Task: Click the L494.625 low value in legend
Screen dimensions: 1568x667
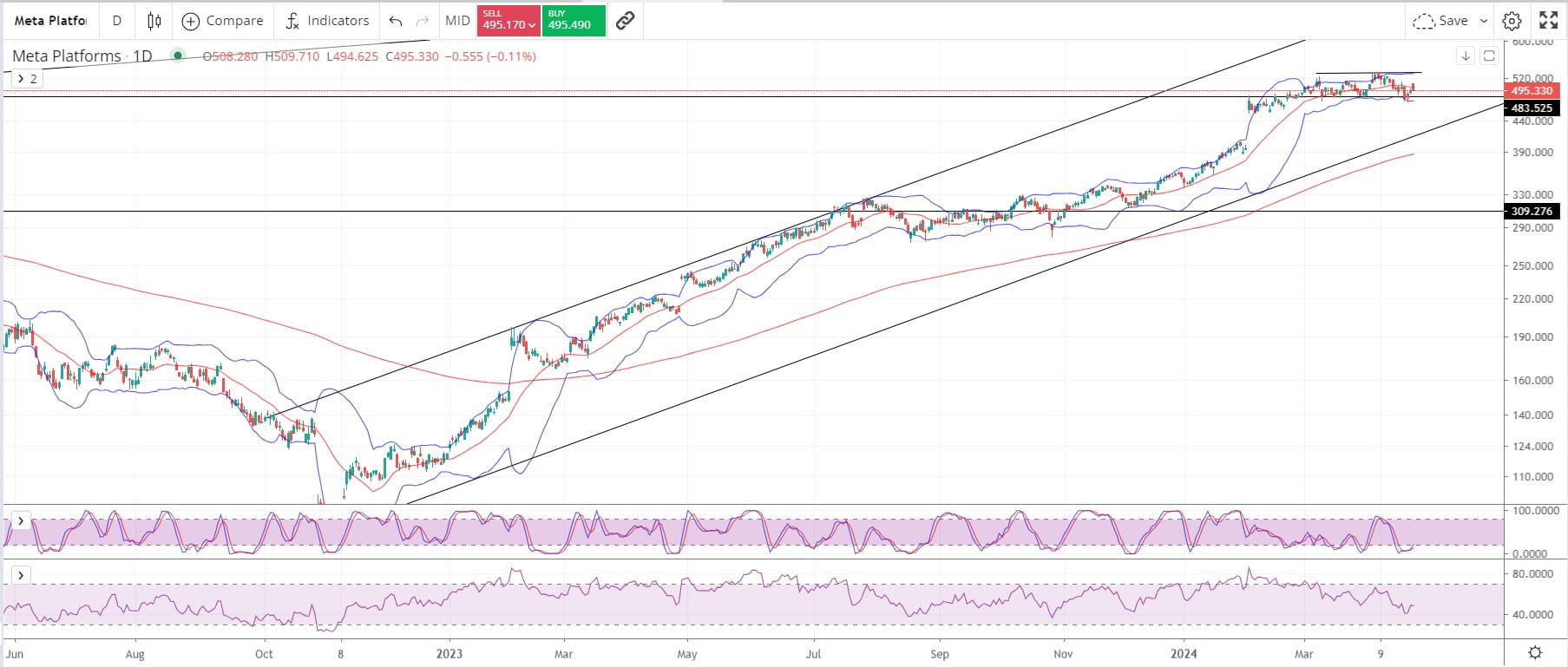Action: tap(352, 56)
